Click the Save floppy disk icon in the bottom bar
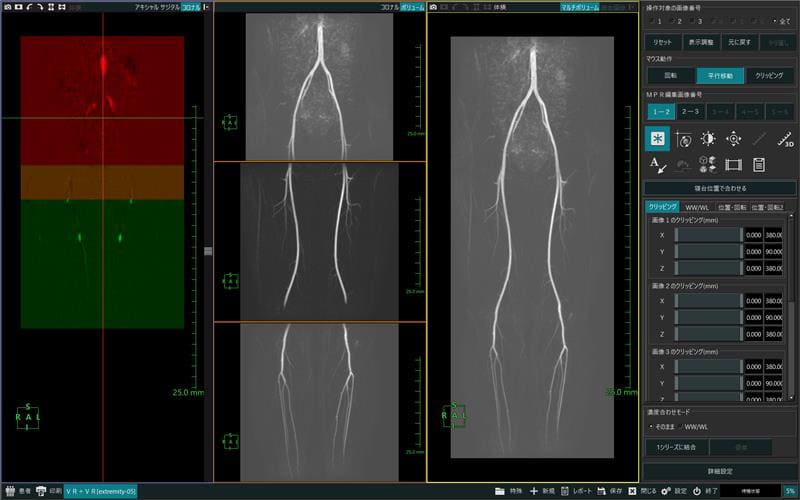The width and height of the screenshot is (800, 500). tap(602, 491)
